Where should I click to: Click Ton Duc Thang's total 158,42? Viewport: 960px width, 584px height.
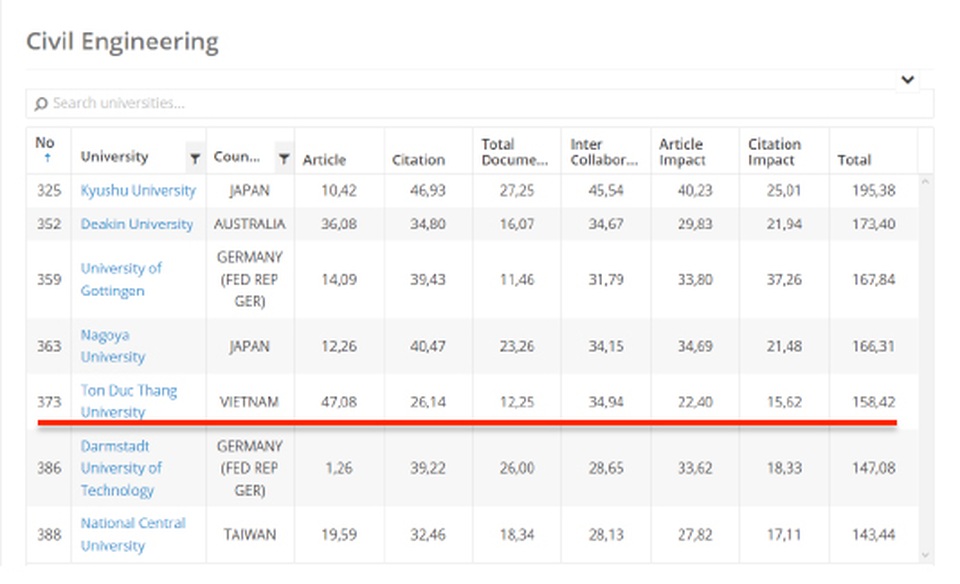pos(874,402)
